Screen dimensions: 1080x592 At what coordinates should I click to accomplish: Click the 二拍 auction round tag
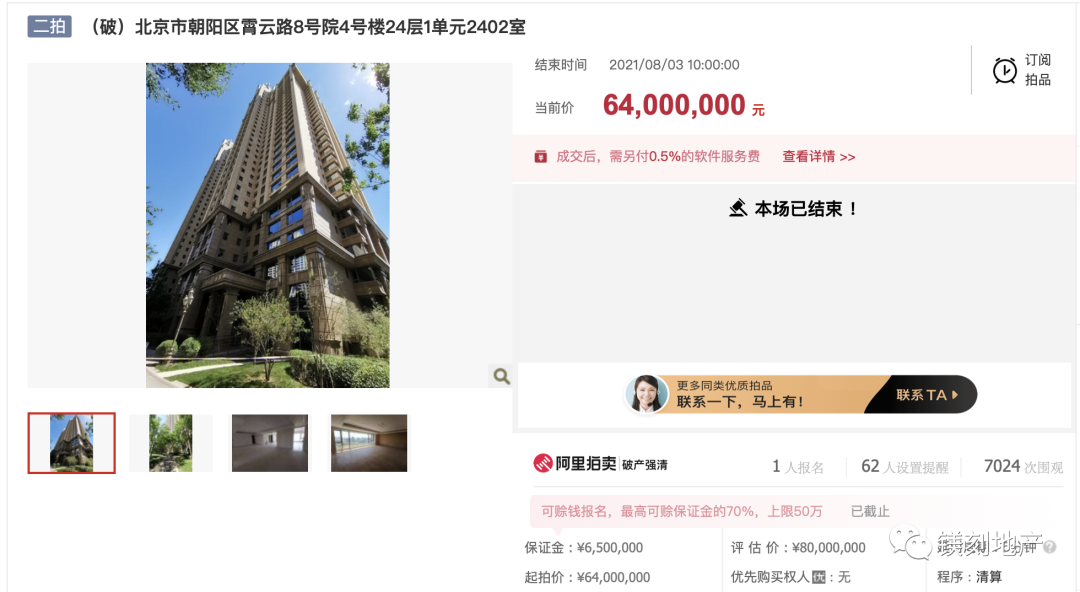pyautogui.click(x=50, y=27)
